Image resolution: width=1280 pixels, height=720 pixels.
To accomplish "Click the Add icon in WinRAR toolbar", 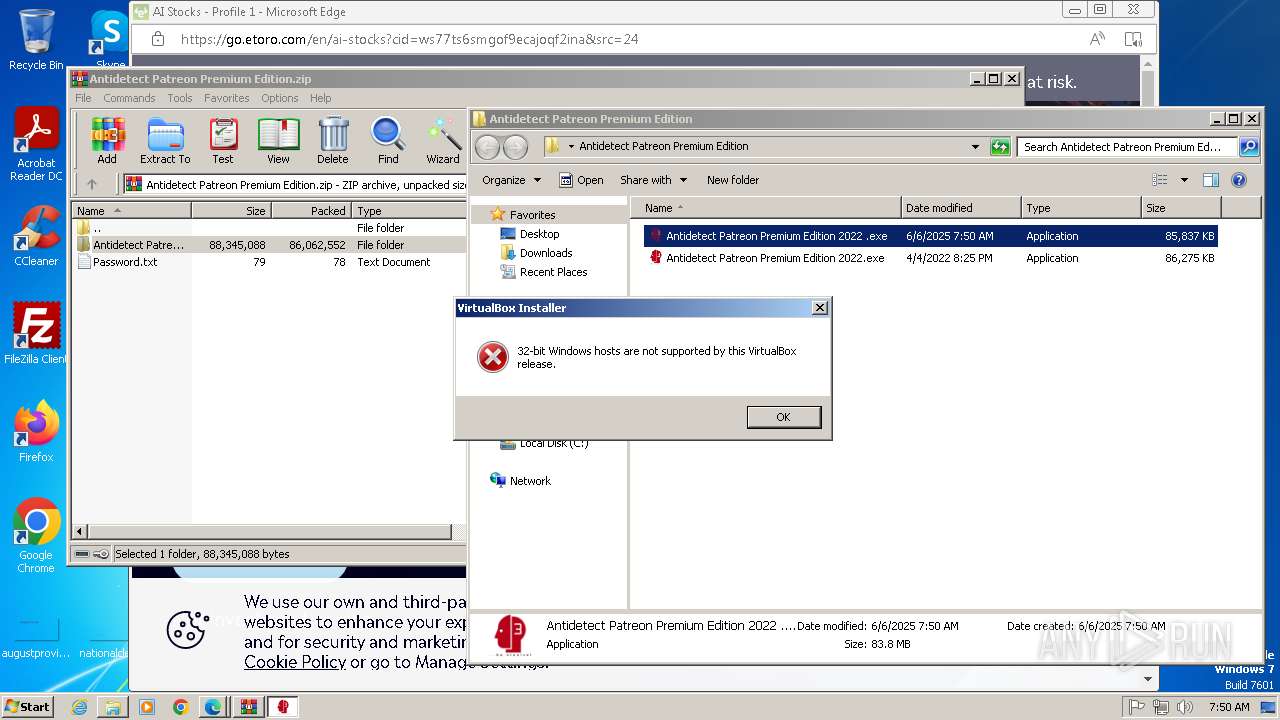I will click(107, 140).
